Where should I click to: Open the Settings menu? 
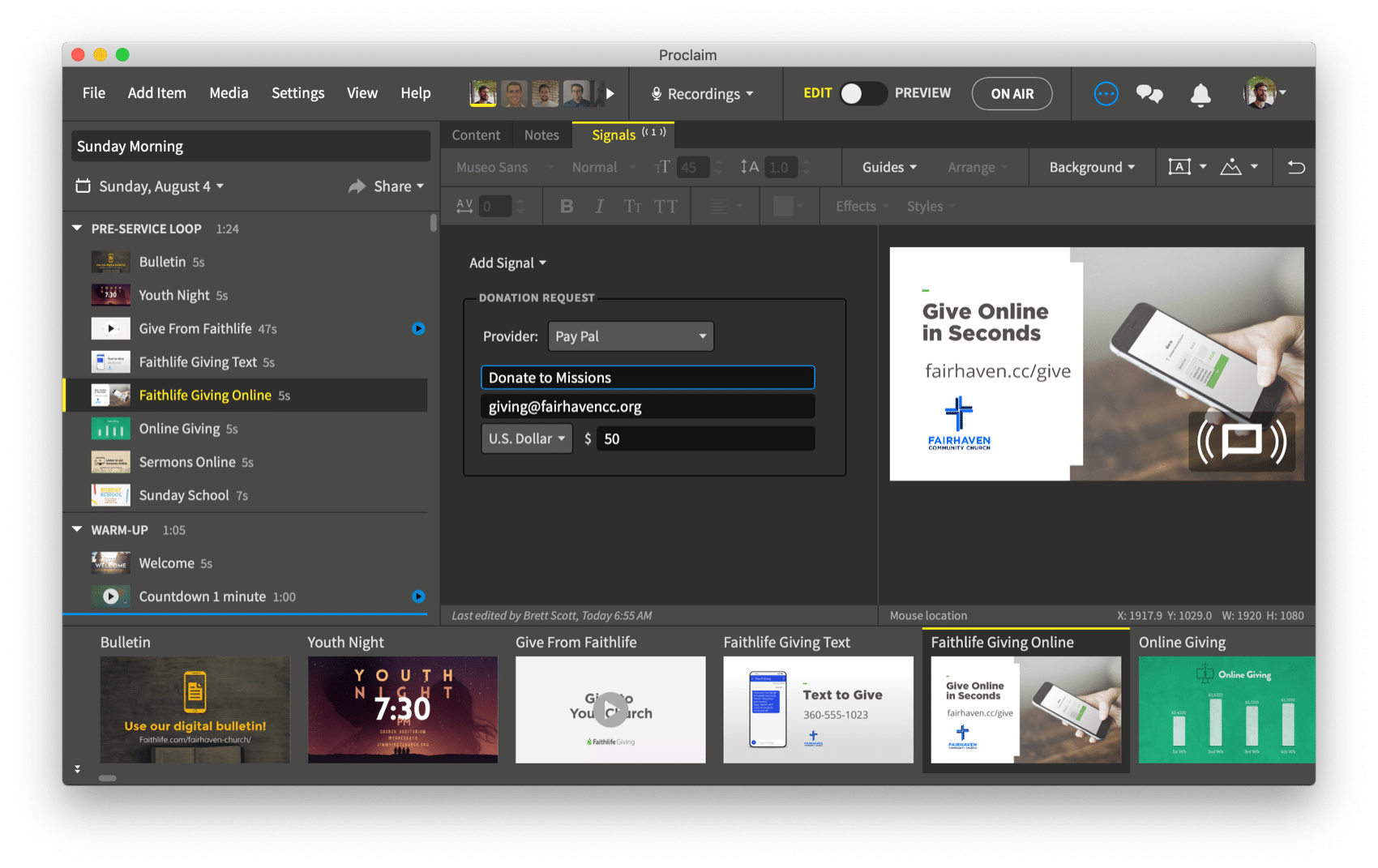[x=297, y=93]
